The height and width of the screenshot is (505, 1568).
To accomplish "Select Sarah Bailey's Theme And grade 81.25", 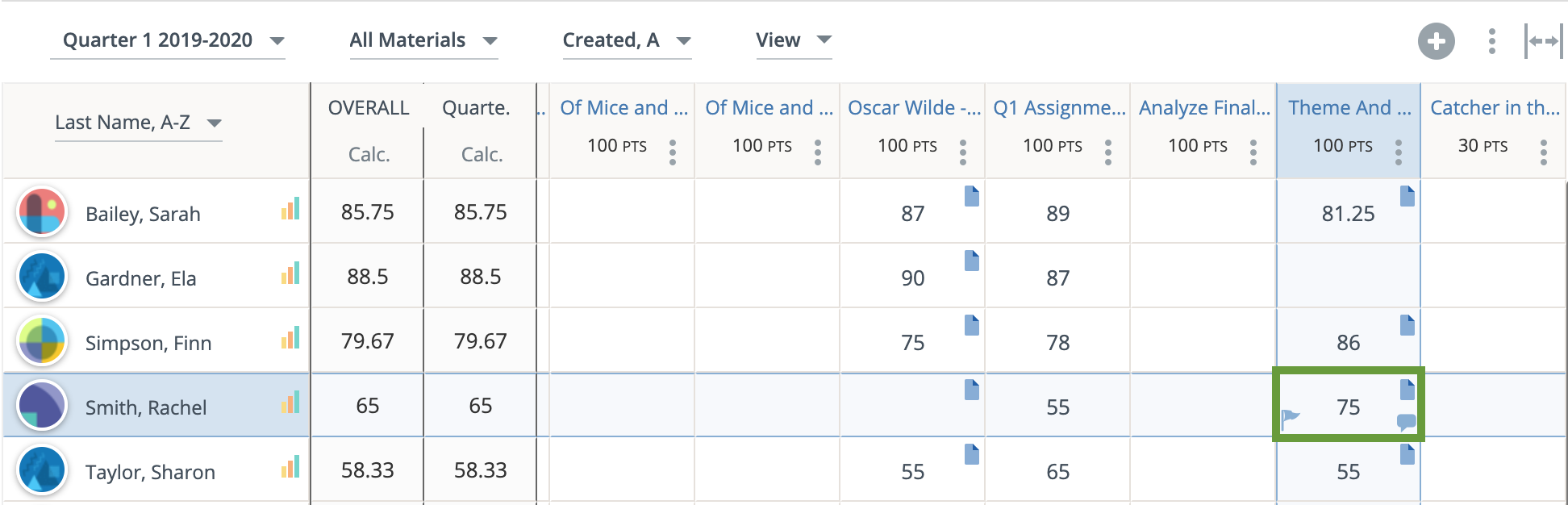I will pyautogui.click(x=1348, y=214).
